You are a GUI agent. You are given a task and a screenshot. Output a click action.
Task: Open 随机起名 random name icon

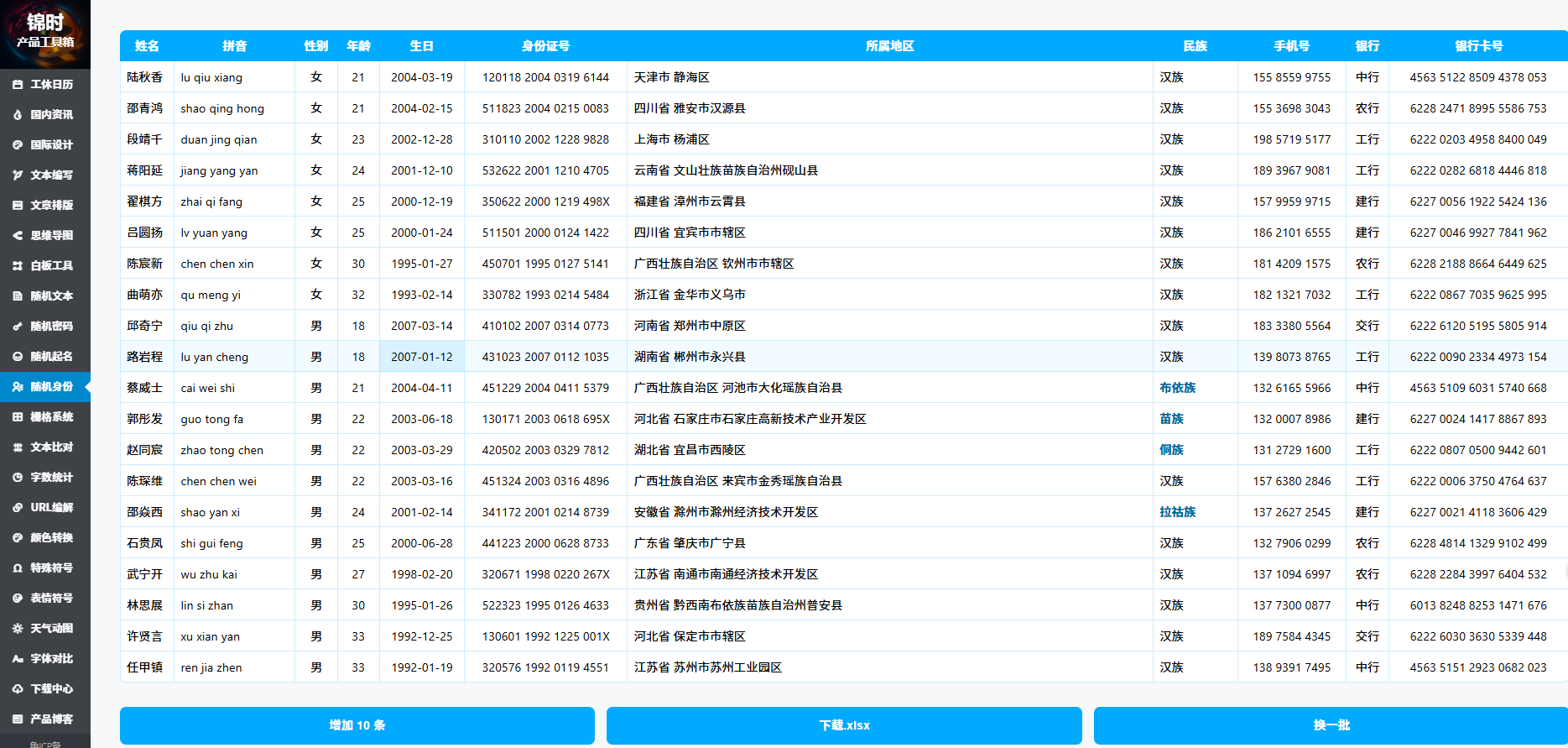[x=18, y=357]
